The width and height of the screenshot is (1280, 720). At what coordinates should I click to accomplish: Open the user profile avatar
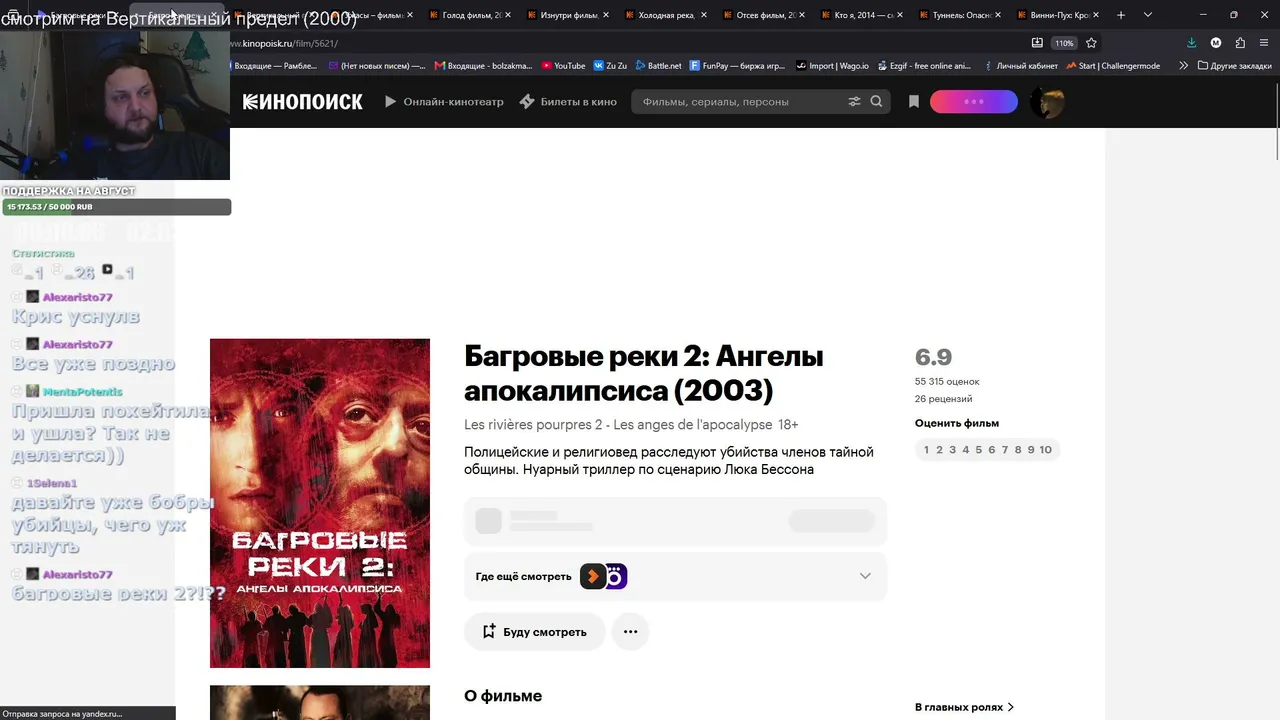click(1047, 102)
